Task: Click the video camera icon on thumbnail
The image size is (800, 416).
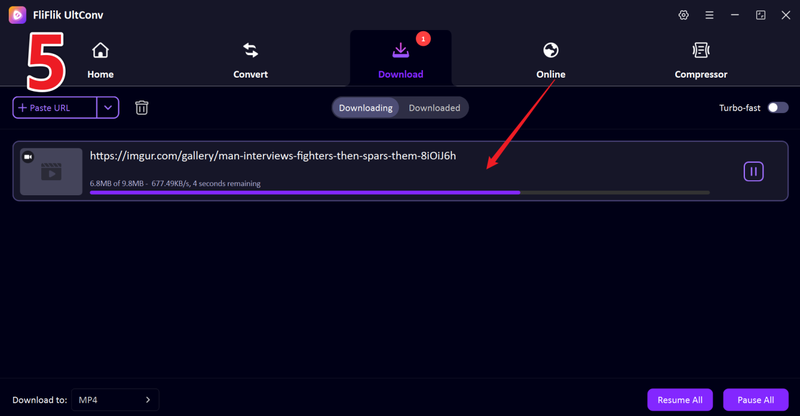Action: 28,157
